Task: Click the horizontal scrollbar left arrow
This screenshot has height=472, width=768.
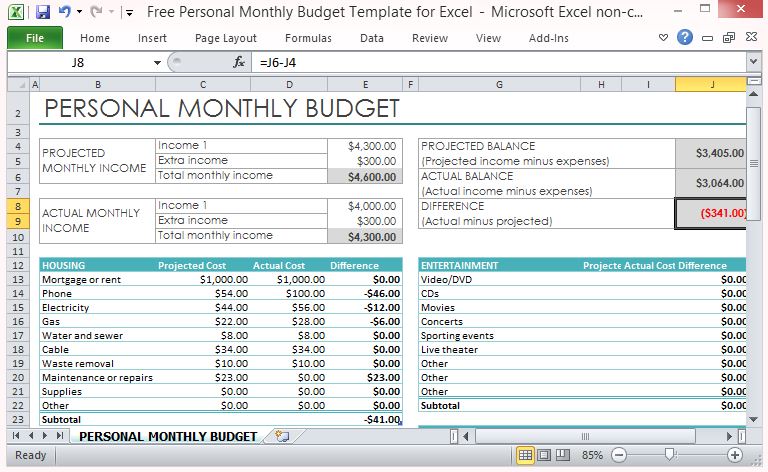Action: (x=466, y=436)
